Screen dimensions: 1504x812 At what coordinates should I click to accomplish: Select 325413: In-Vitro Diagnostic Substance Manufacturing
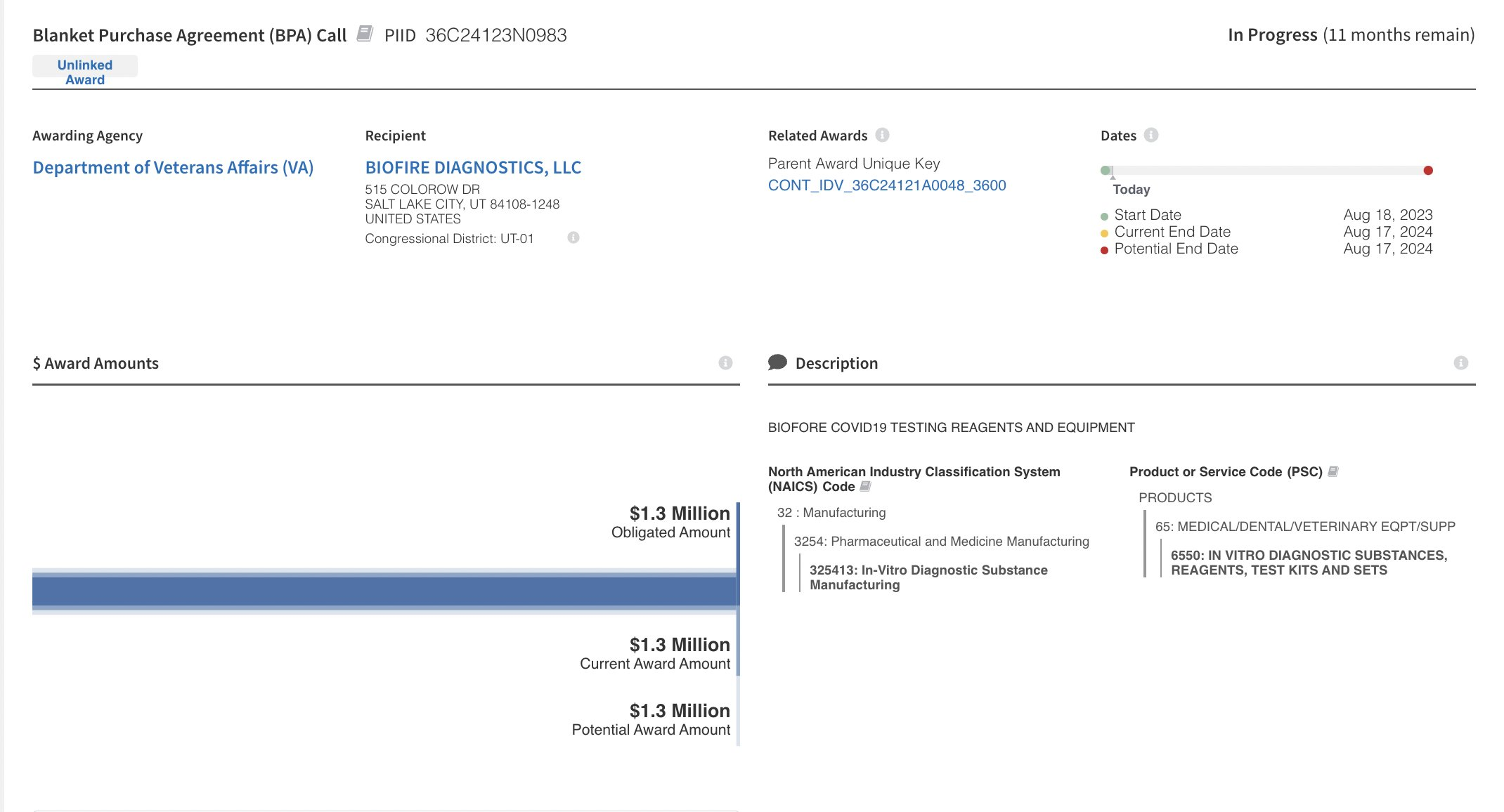(x=928, y=577)
